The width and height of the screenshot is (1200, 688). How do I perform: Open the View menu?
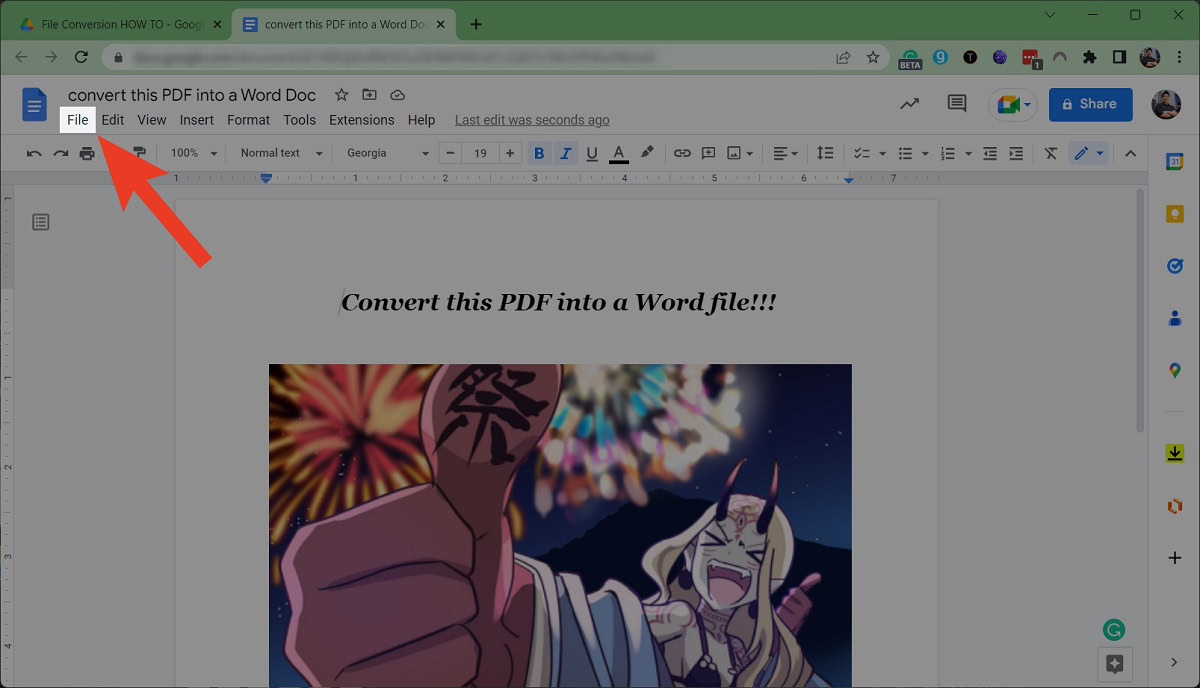[152, 120]
